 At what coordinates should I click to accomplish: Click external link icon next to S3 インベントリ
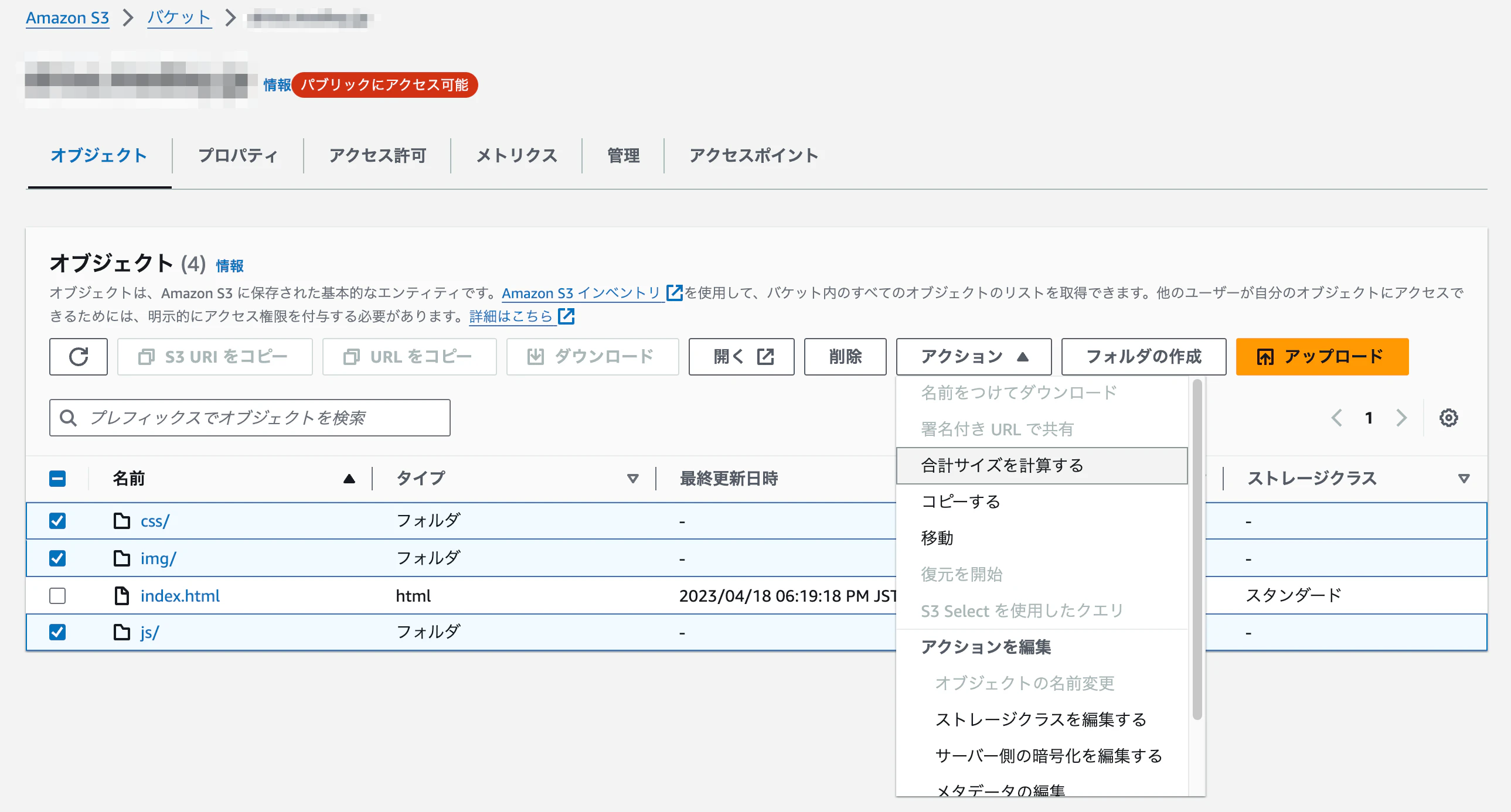[675, 292]
